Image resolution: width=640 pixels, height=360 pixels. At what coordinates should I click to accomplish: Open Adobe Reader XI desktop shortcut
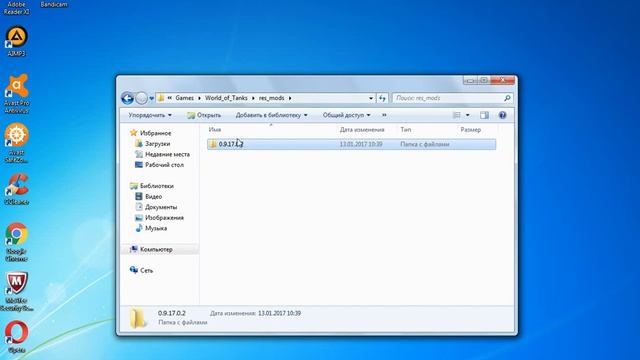point(16,8)
